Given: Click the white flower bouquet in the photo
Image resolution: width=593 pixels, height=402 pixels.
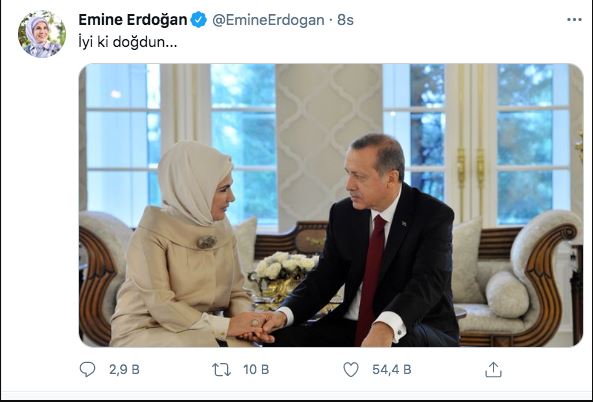Looking at the screenshot, I should pos(286,265).
